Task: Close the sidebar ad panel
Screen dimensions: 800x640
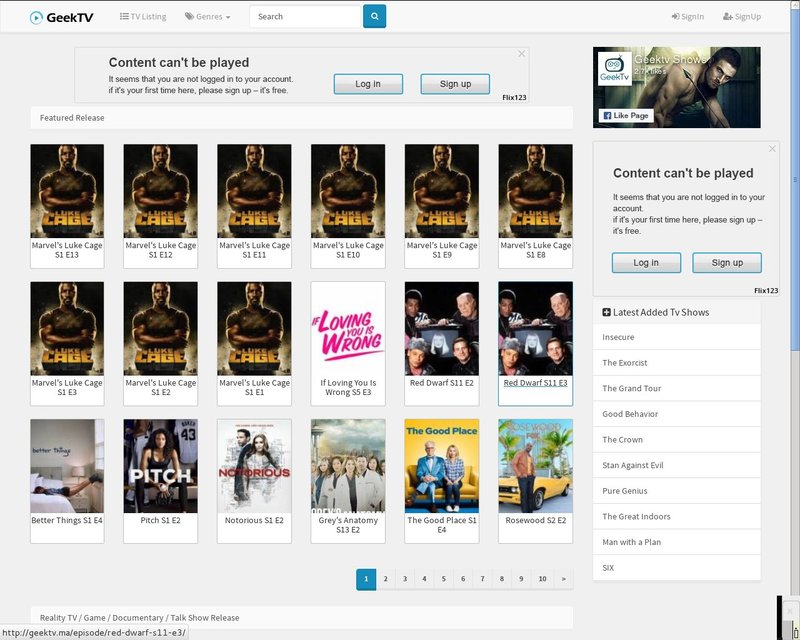Action: pos(772,149)
